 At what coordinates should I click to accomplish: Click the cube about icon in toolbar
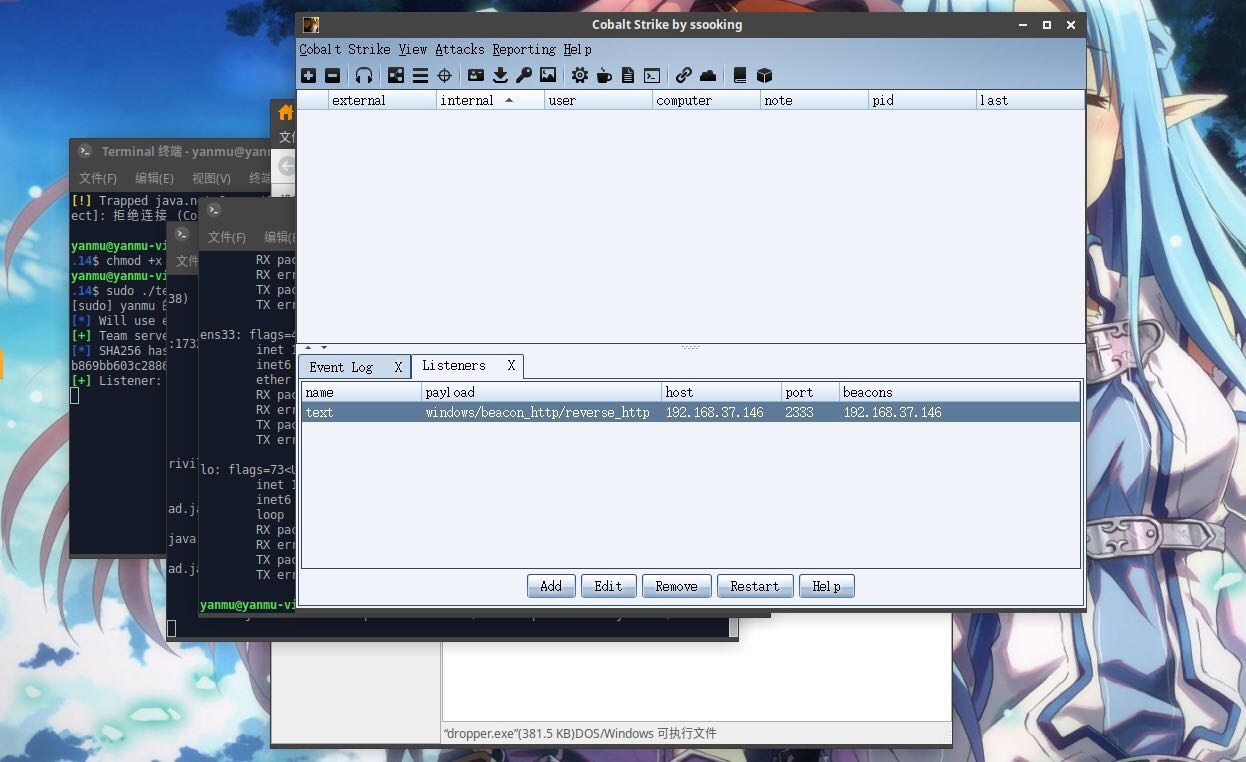click(764, 75)
